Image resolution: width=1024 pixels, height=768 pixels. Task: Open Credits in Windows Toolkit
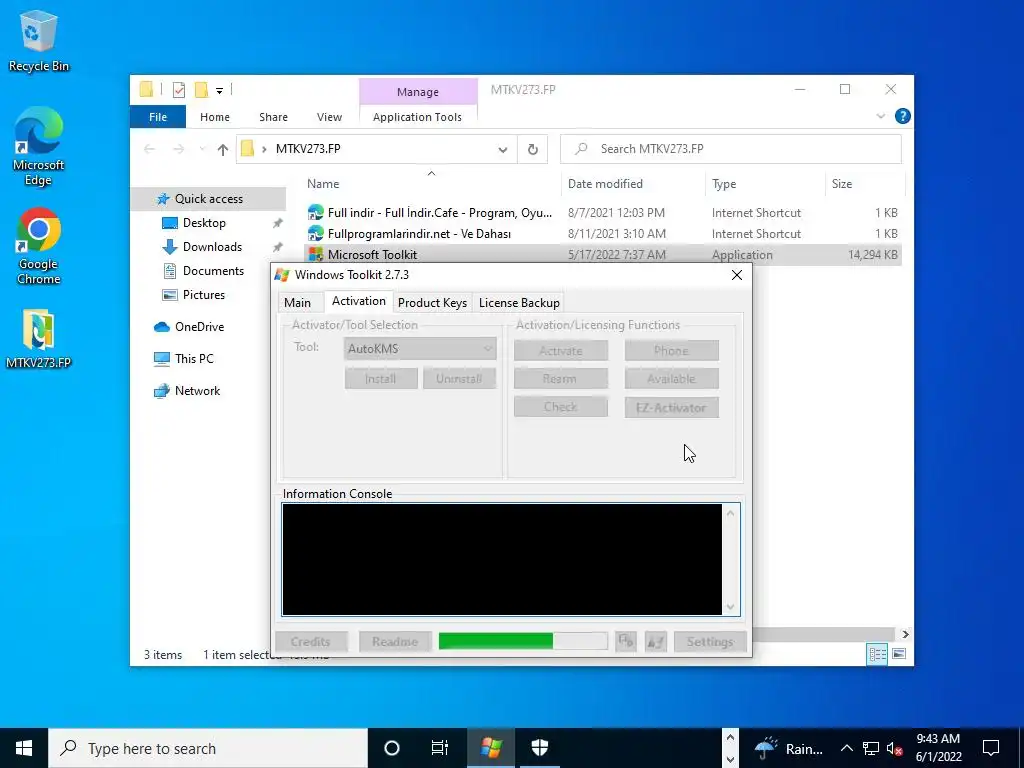click(311, 642)
